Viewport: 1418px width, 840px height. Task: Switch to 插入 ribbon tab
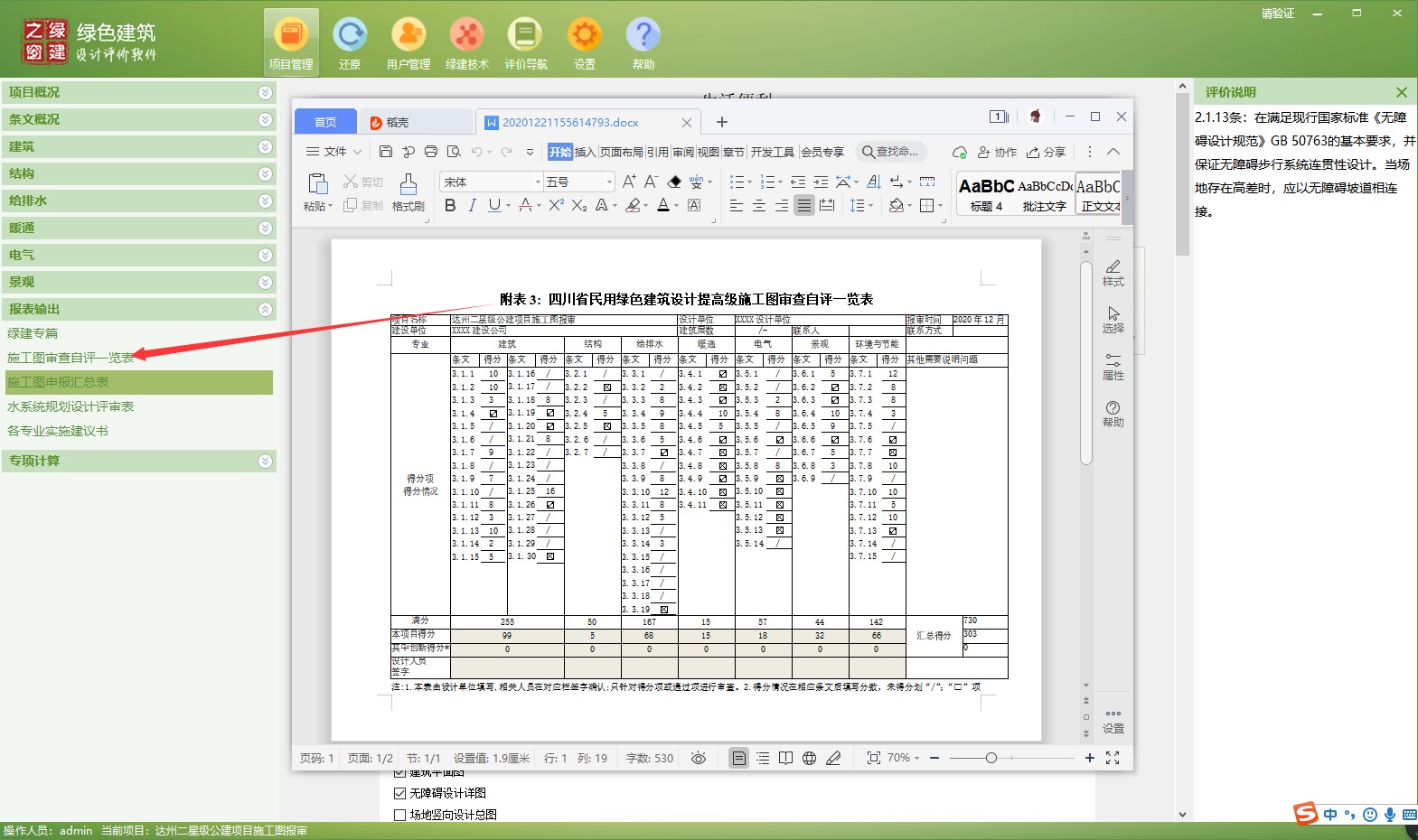pyautogui.click(x=586, y=152)
